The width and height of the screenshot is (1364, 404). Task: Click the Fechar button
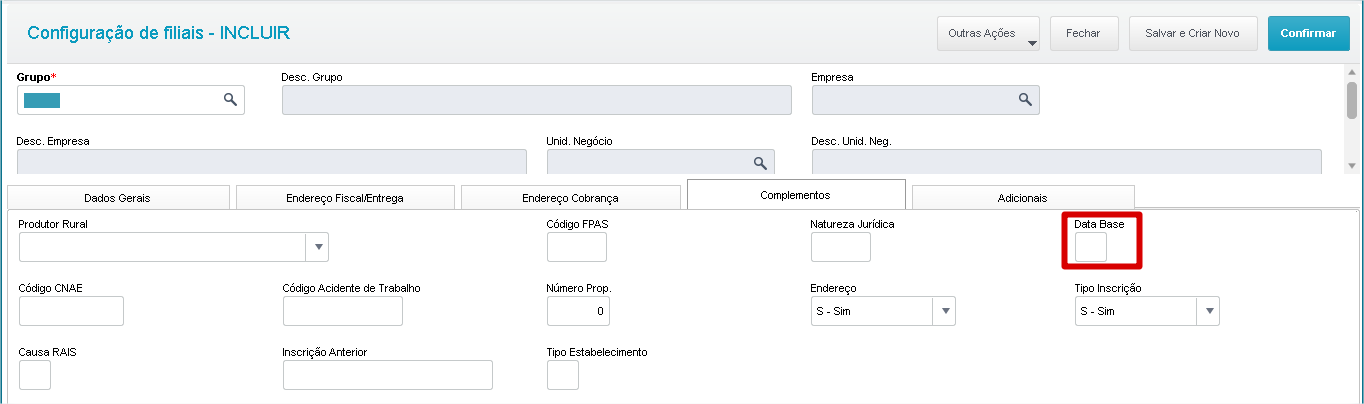pos(1083,33)
